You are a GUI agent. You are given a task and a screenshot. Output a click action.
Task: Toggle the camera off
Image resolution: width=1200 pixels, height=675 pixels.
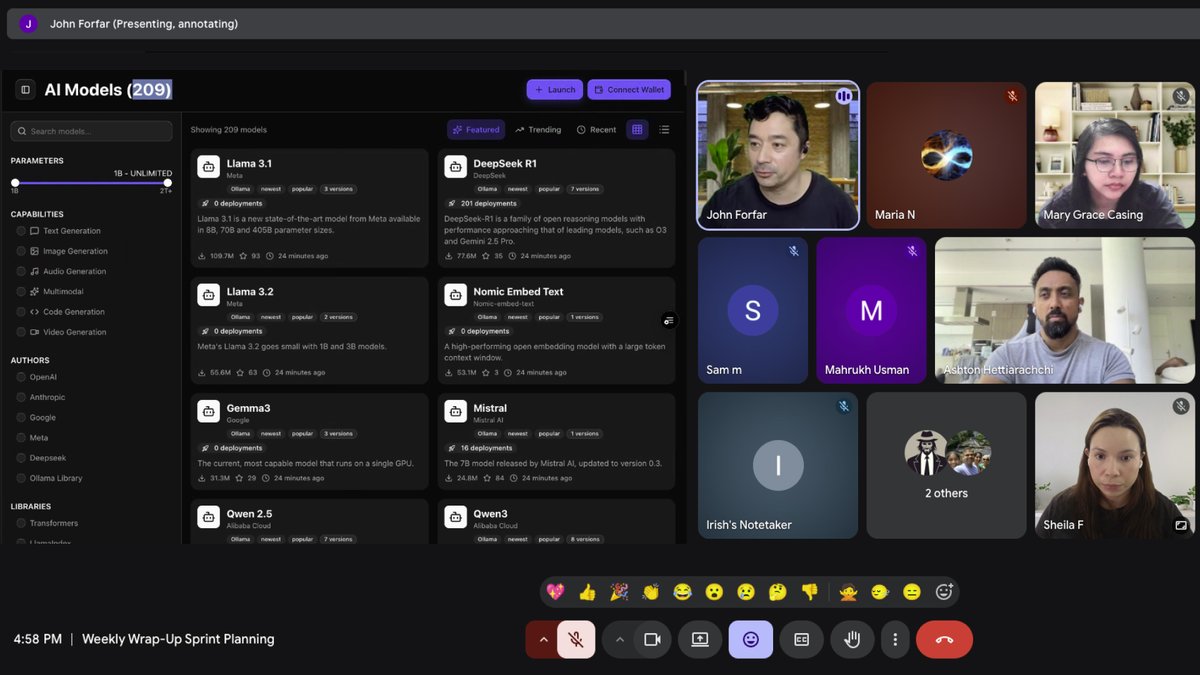point(652,639)
